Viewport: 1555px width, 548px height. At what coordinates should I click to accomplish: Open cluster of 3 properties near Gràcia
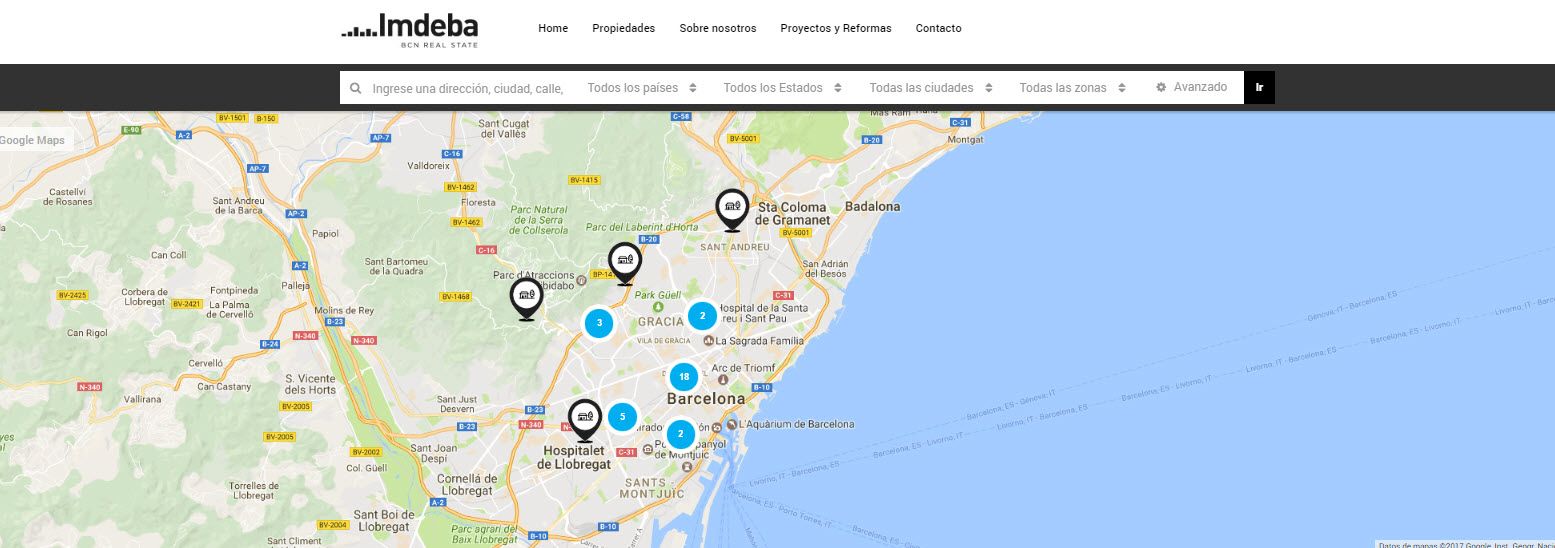[598, 323]
